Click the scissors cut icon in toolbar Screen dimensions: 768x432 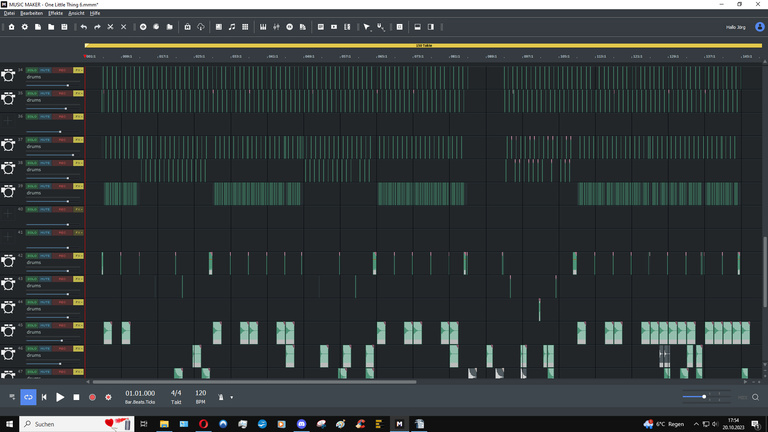click(110, 27)
